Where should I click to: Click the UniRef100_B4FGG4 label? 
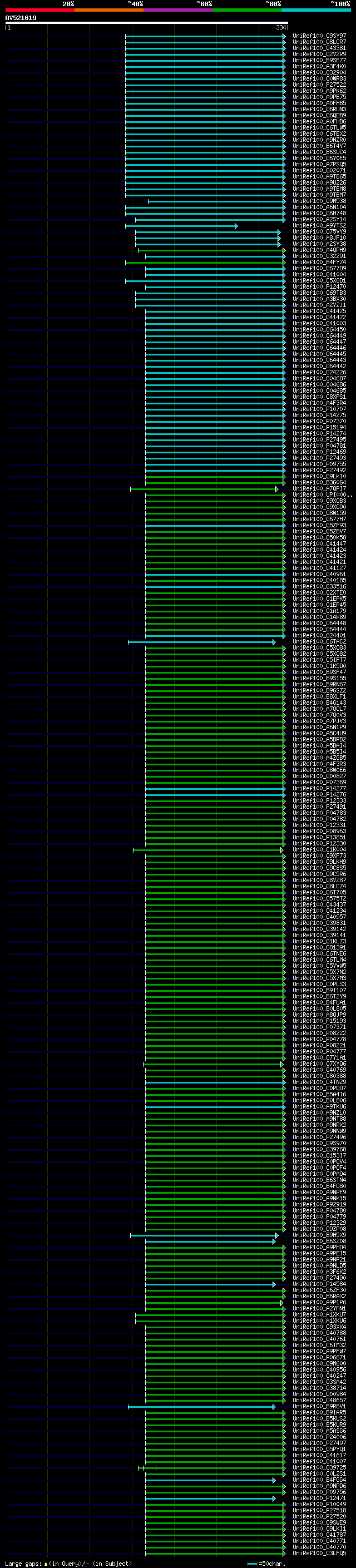(x=319, y=1480)
